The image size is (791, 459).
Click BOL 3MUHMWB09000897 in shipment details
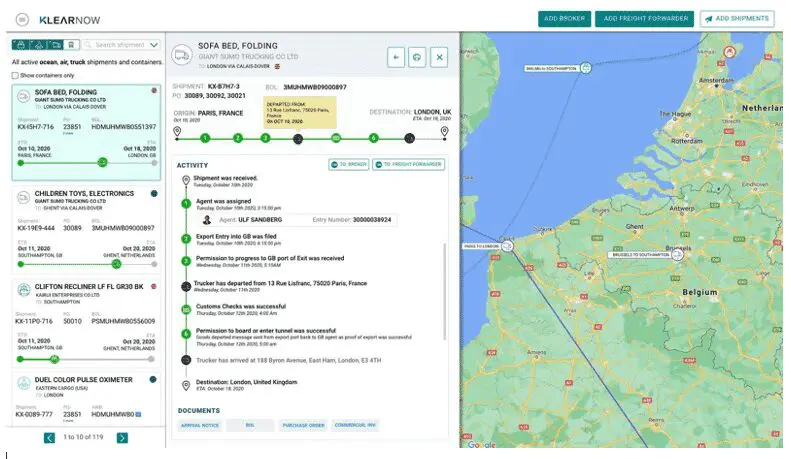315,87
